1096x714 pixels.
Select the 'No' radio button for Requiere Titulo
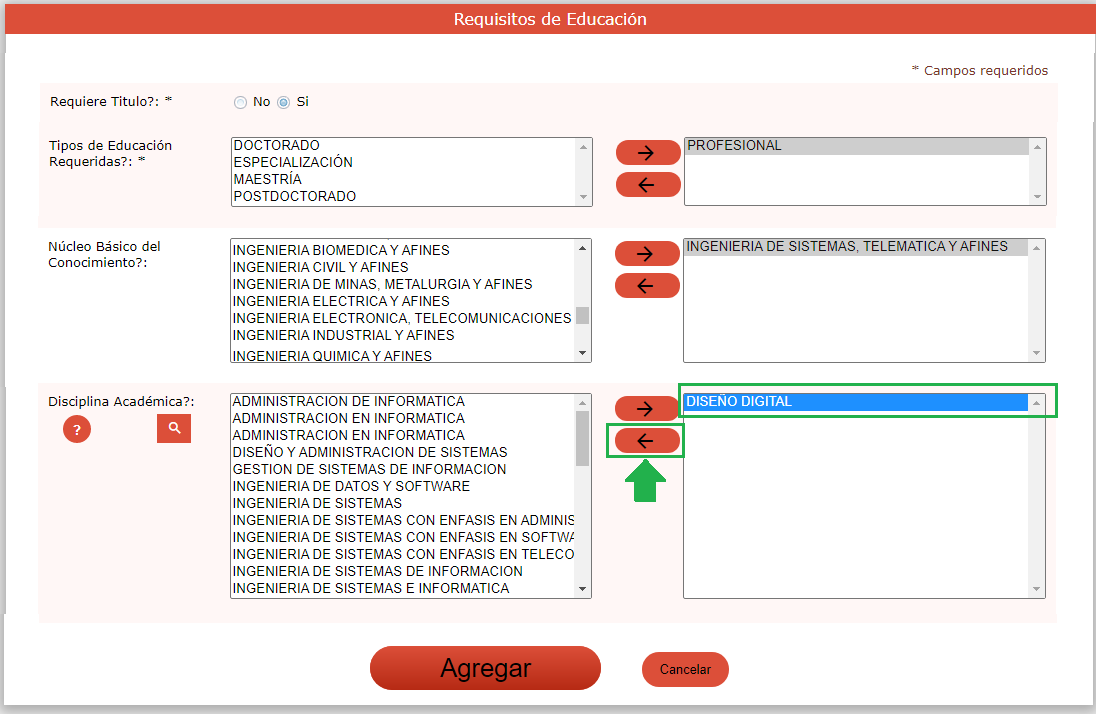click(x=240, y=102)
